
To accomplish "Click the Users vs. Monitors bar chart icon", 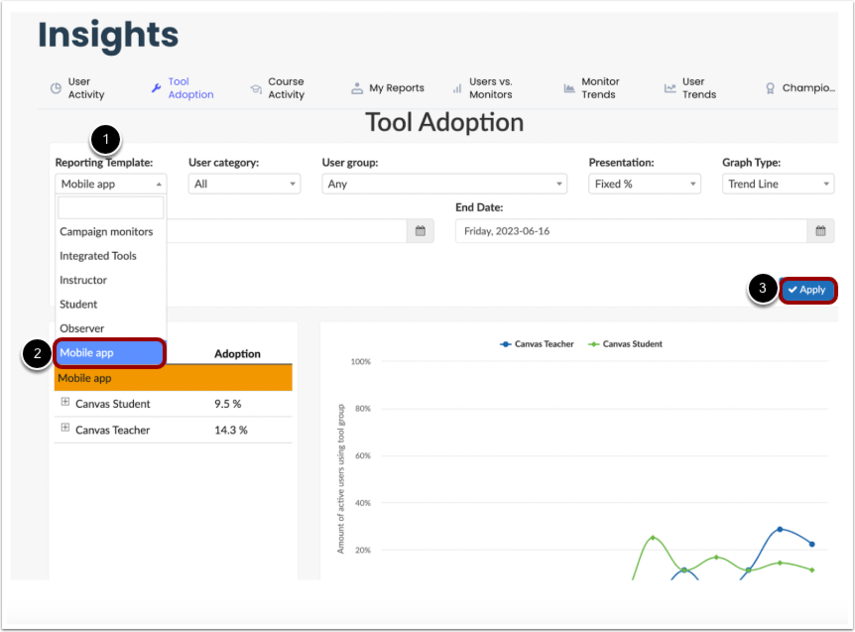I will [x=457, y=88].
